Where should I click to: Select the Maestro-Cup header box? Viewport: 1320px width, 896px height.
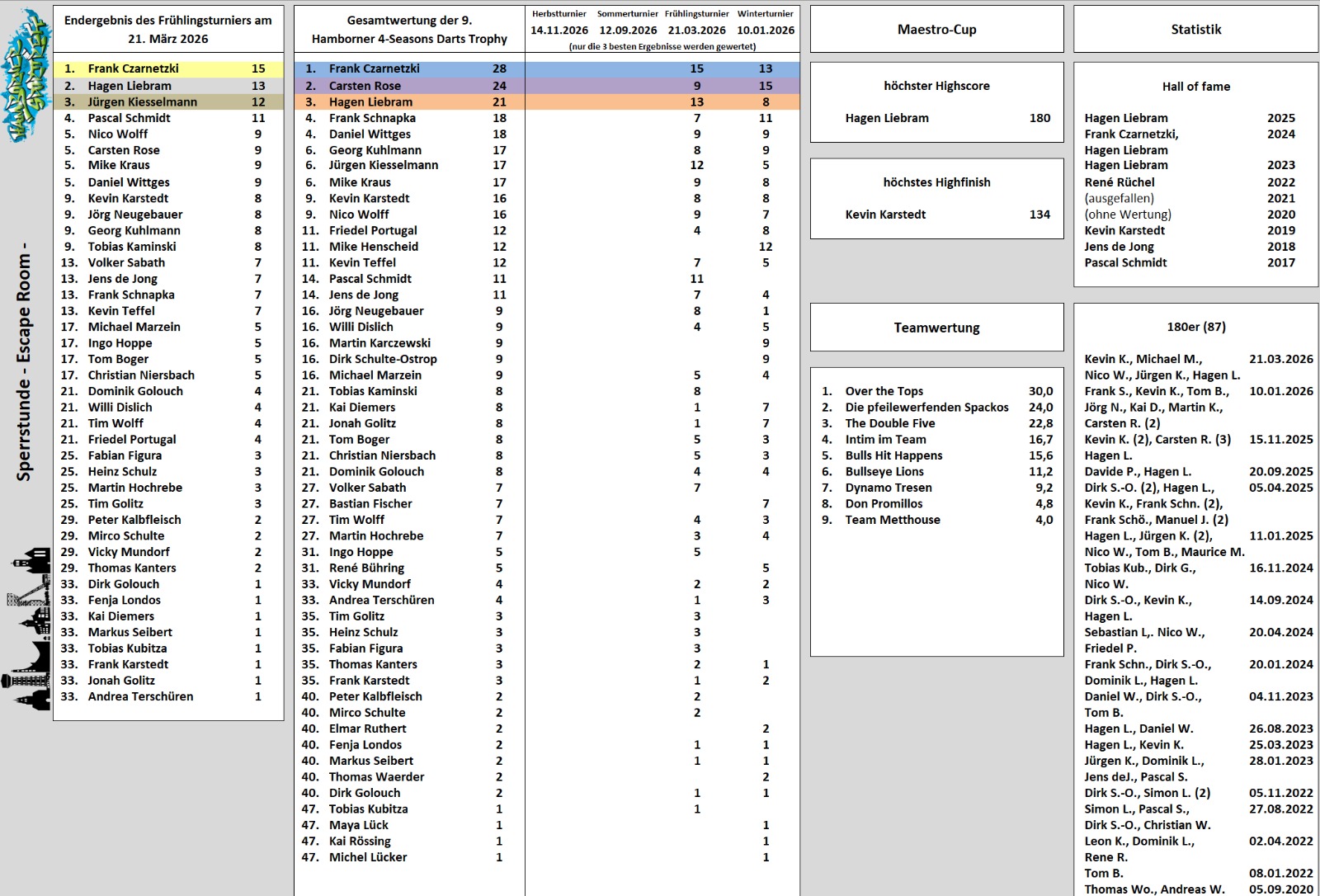point(936,30)
